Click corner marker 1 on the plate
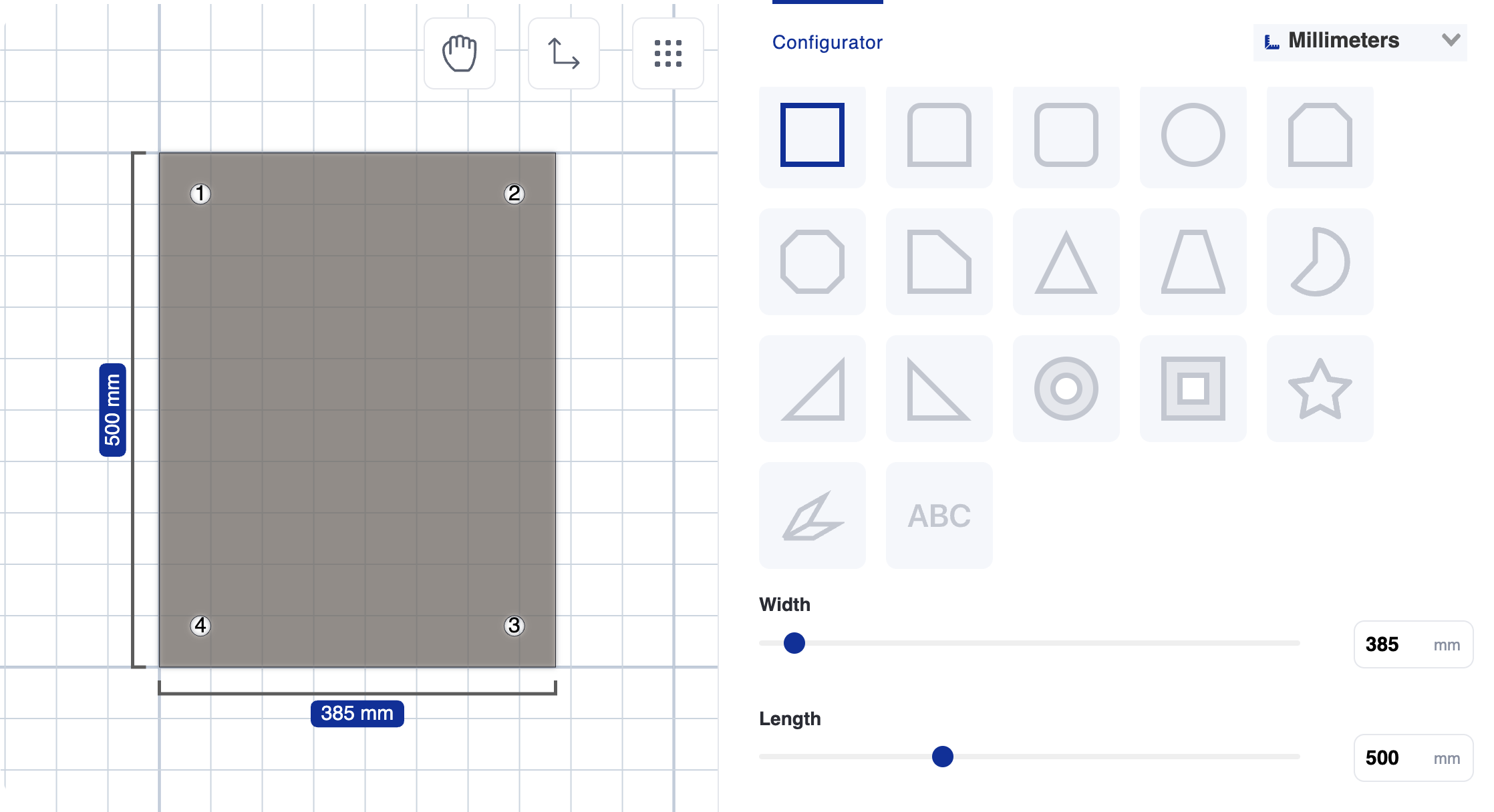The image size is (1494, 812). point(200,194)
